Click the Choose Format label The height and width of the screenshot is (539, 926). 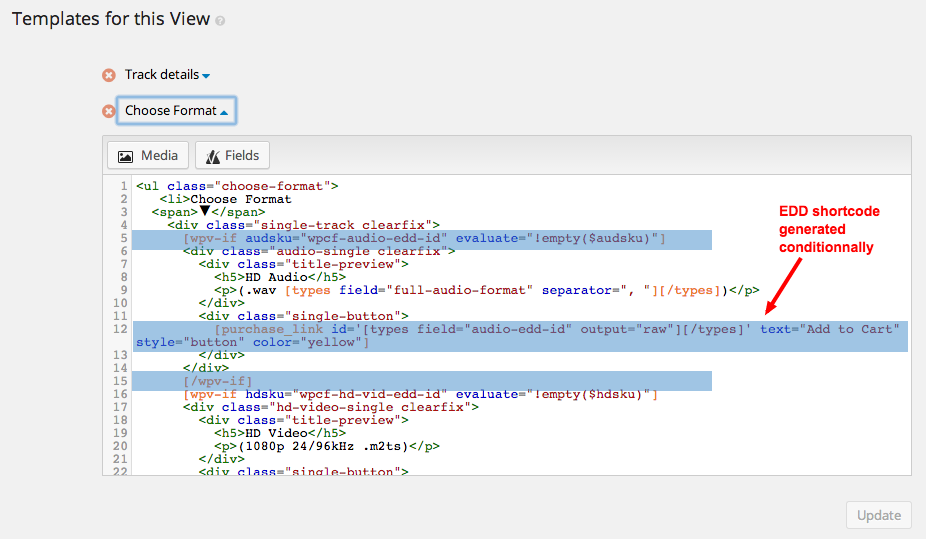171,111
